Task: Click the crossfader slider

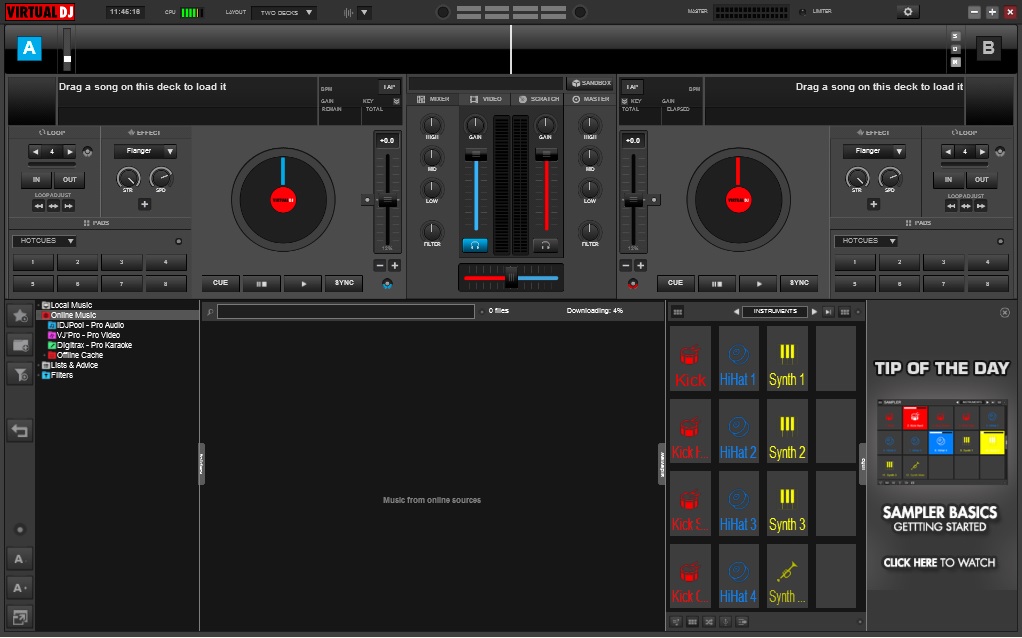Action: 510,278
